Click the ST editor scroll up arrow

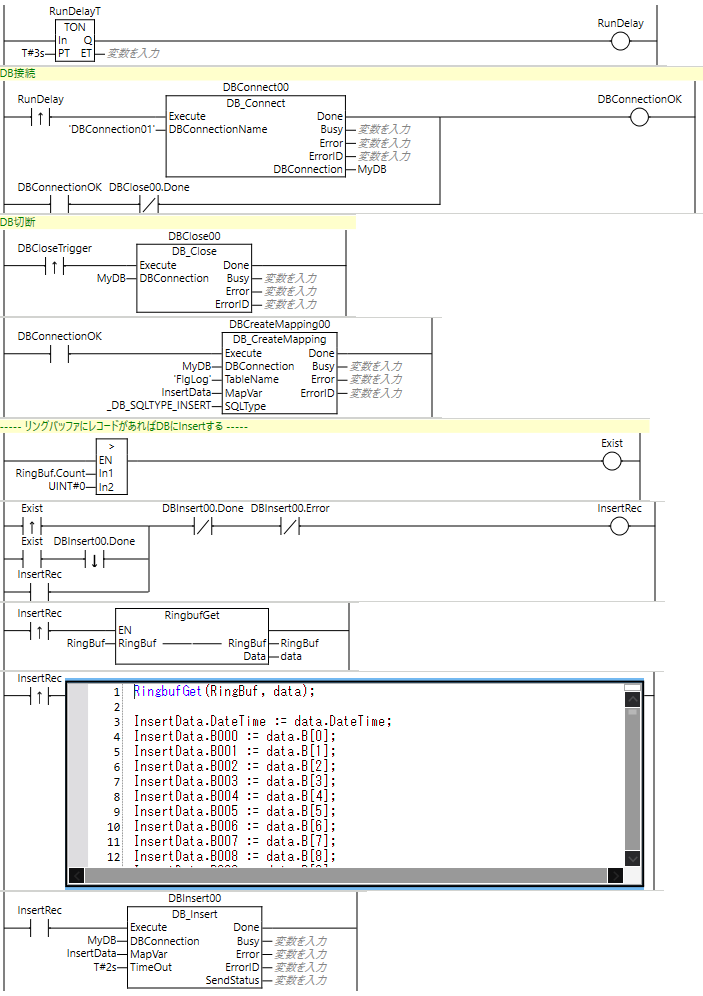pyautogui.click(x=632, y=700)
